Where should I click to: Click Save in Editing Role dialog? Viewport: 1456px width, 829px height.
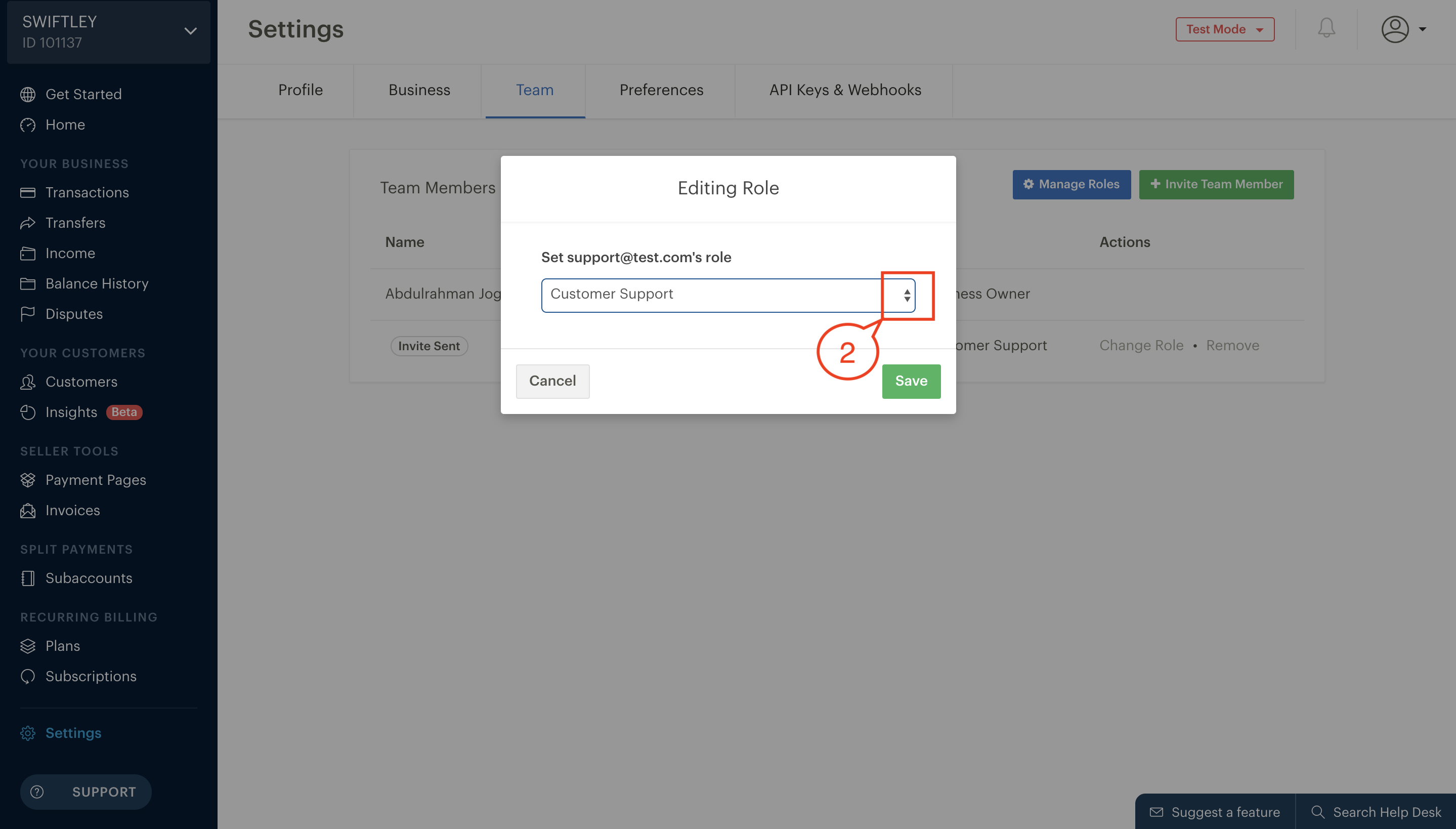pos(911,381)
